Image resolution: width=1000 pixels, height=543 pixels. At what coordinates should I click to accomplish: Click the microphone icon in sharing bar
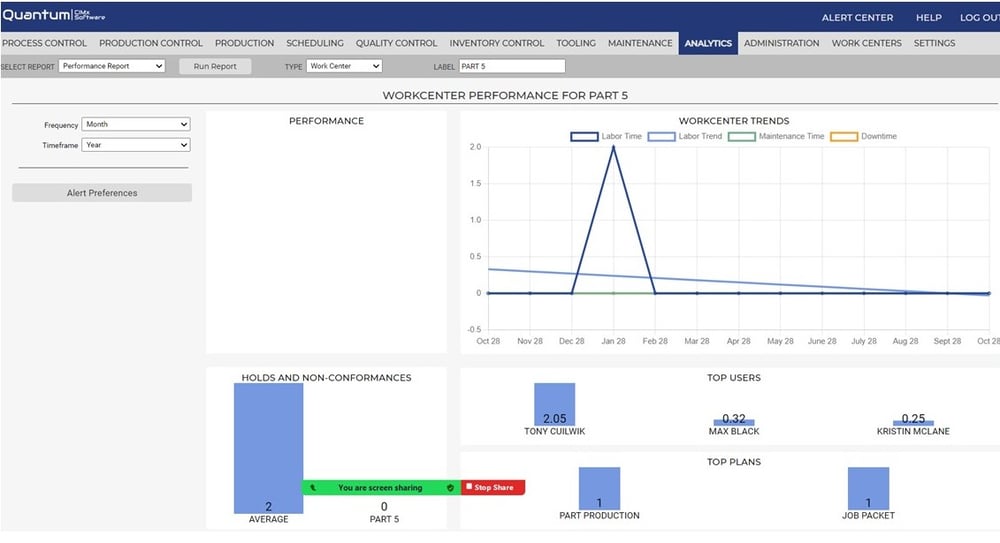(313, 487)
